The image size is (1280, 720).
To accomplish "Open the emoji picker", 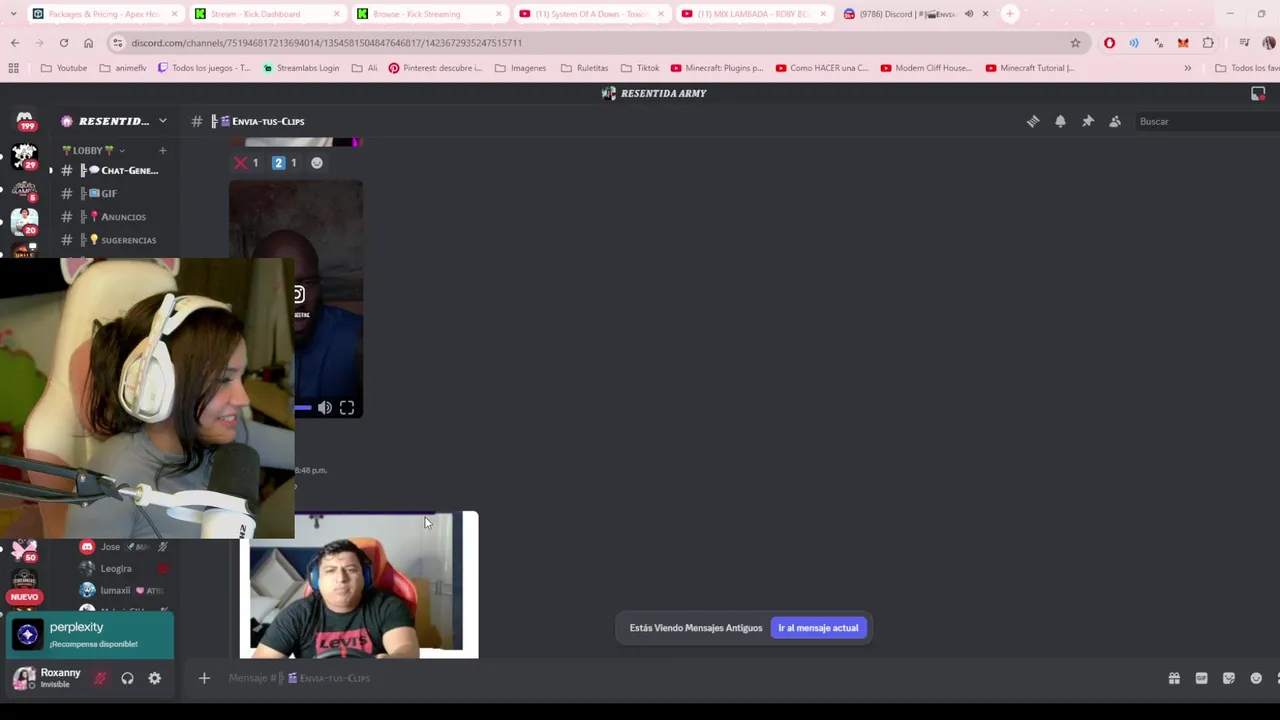I will coord(1256,678).
